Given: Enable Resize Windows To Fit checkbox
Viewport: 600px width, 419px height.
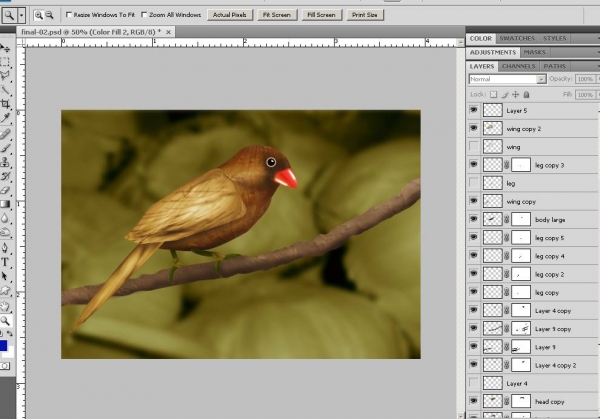Looking at the screenshot, I should 69,15.
